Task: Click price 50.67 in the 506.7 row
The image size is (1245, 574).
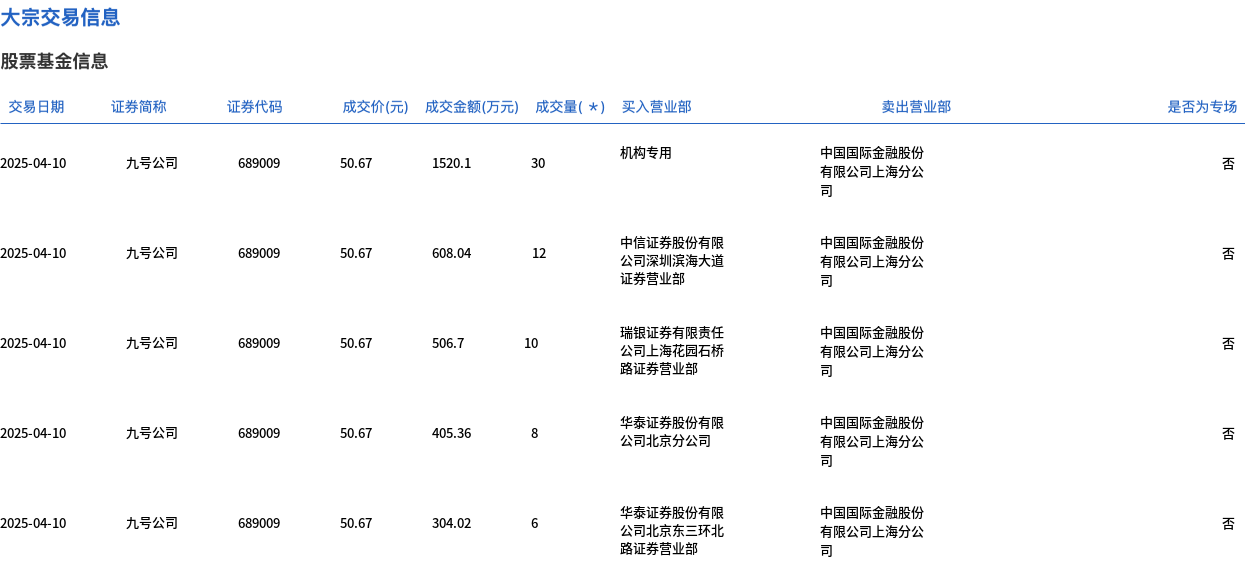Action: pyautogui.click(x=356, y=343)
